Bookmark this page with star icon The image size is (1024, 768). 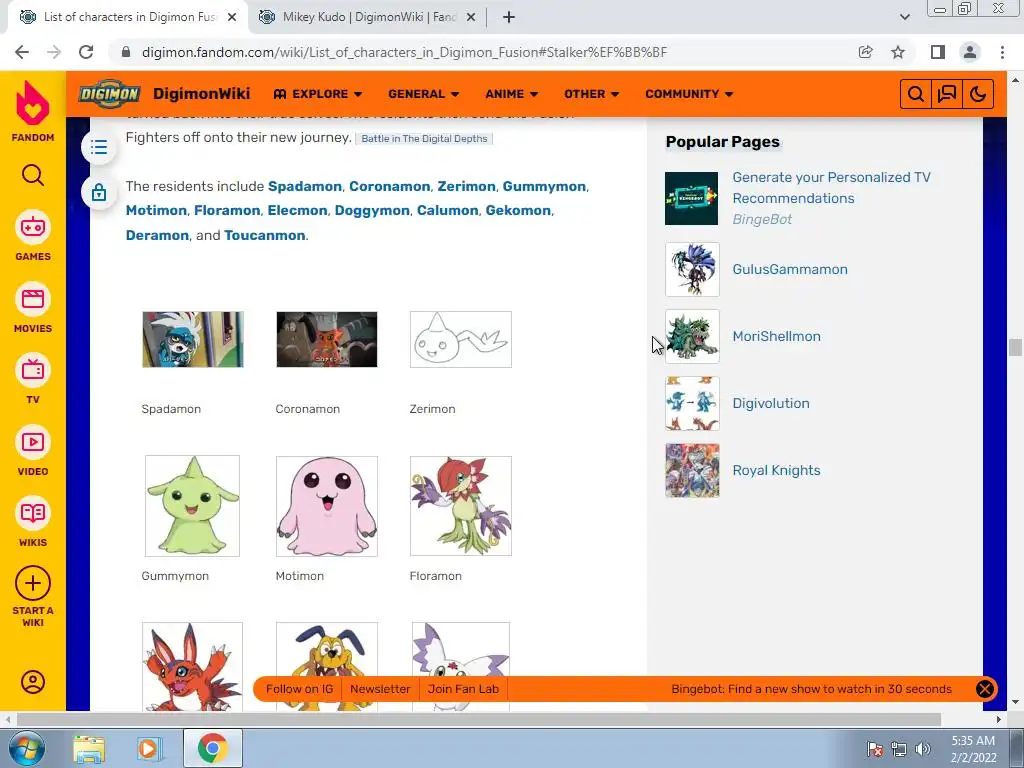(898, 52)
